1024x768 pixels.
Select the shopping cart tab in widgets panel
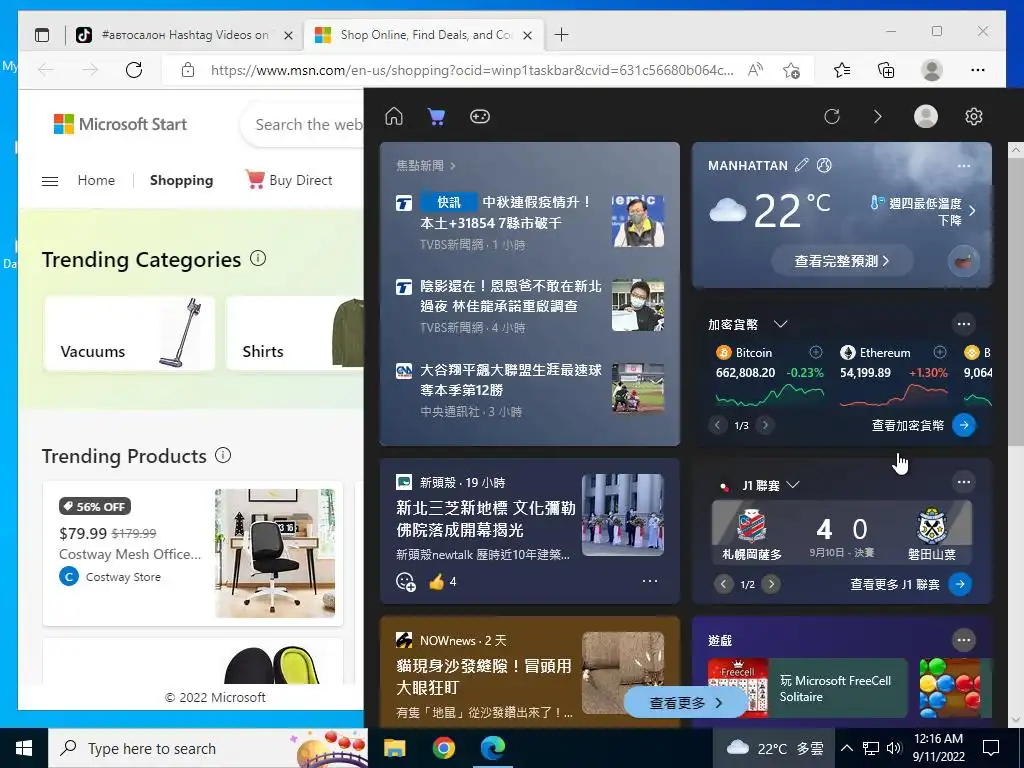point(436,116)
